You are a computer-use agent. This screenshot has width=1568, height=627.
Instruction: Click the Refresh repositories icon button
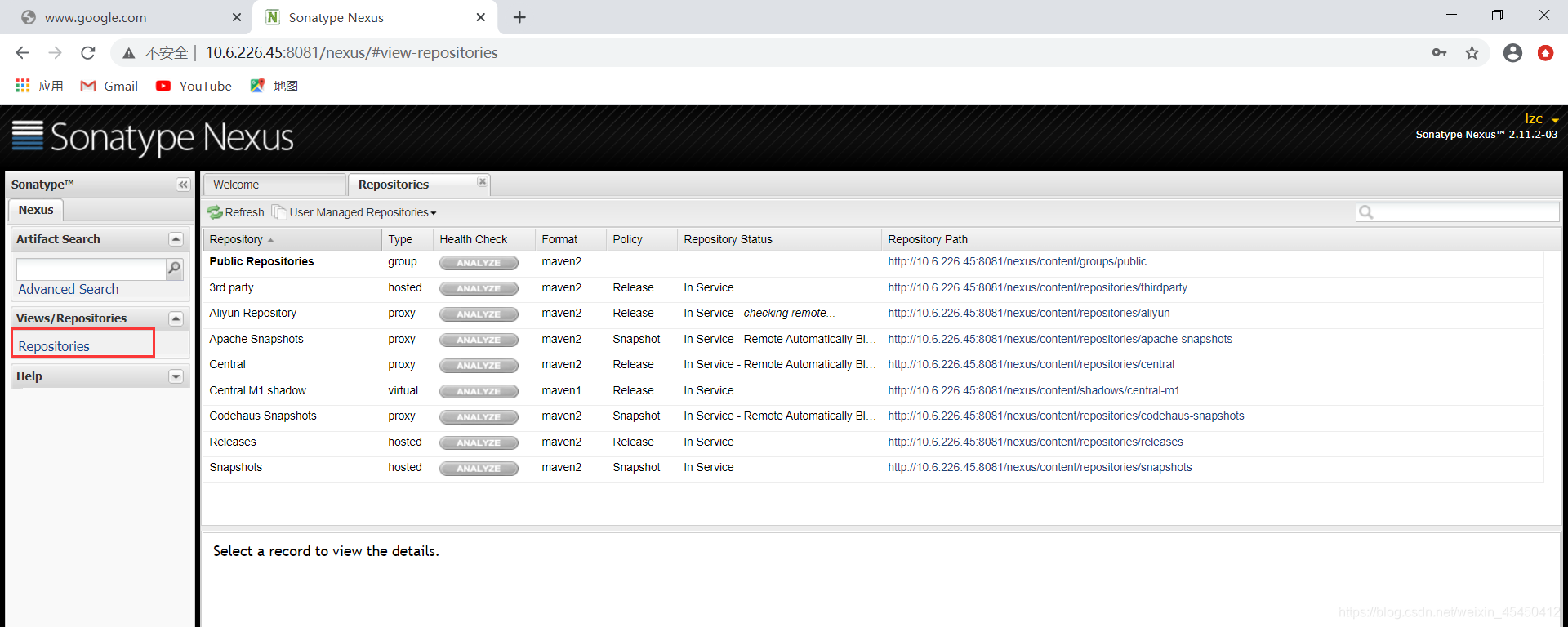pyautogui.click(x=235, y=212)
